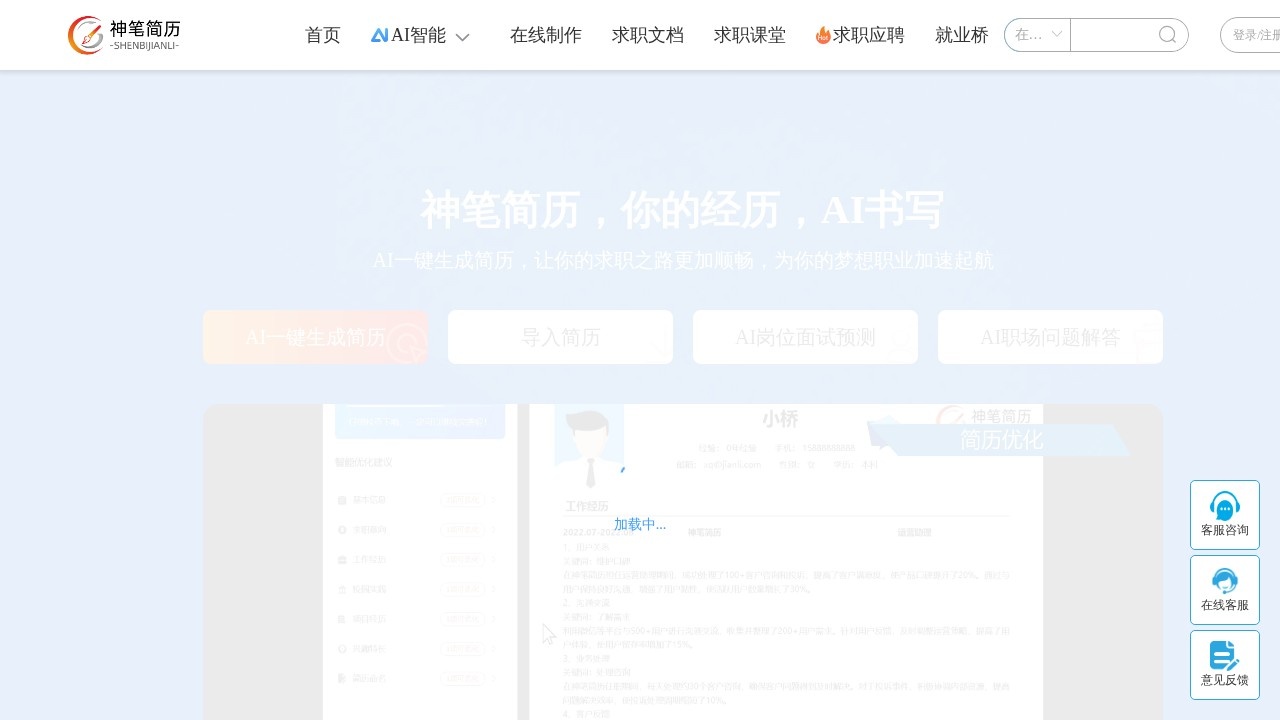The image size is (1280, 720).
Task: Open 求职文档 nav item
Action: click(648, 35)
